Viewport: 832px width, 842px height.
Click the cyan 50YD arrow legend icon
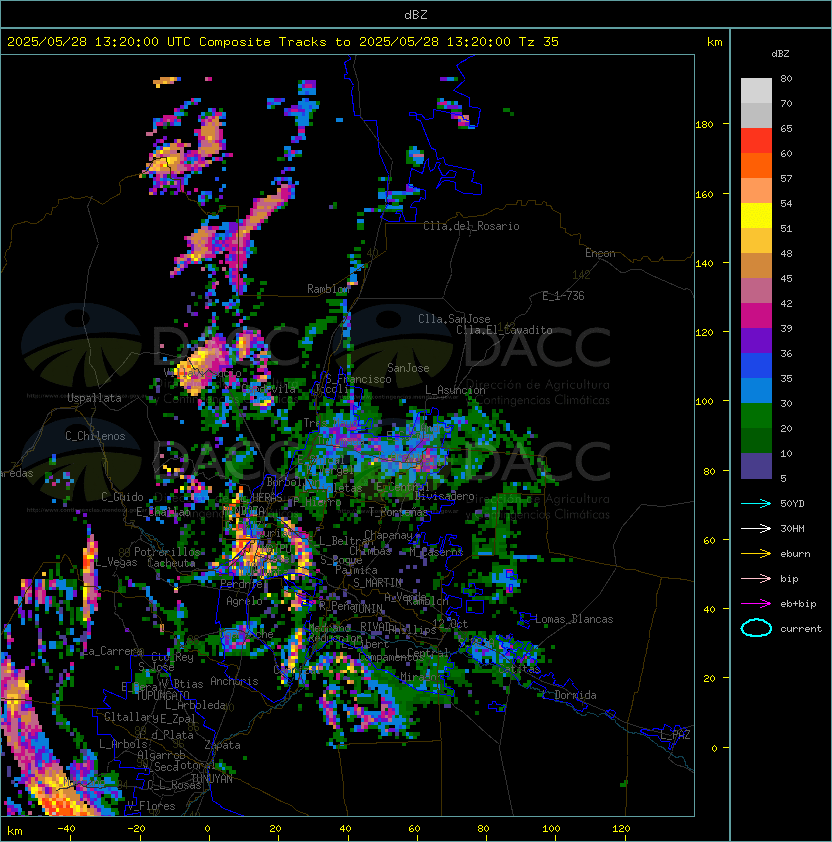pyautogui.click(x=756, y=503)
